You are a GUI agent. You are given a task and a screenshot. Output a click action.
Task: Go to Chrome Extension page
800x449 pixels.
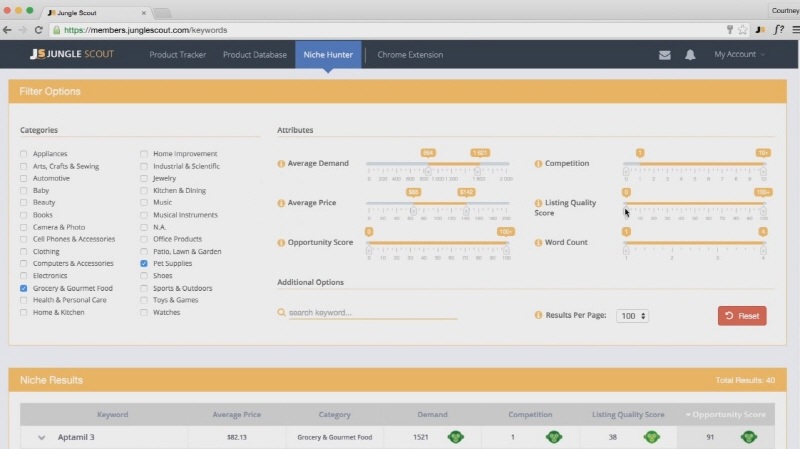point(410,55)
